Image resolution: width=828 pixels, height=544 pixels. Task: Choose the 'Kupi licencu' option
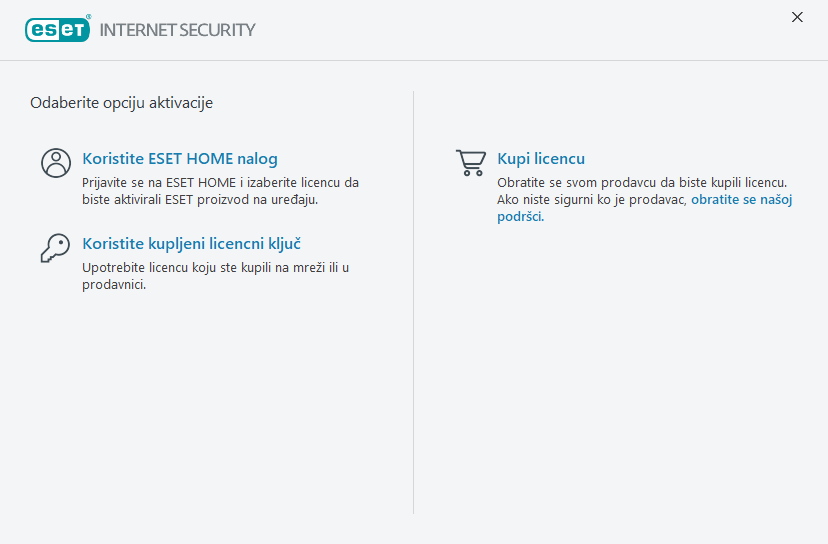click(541, 159)
